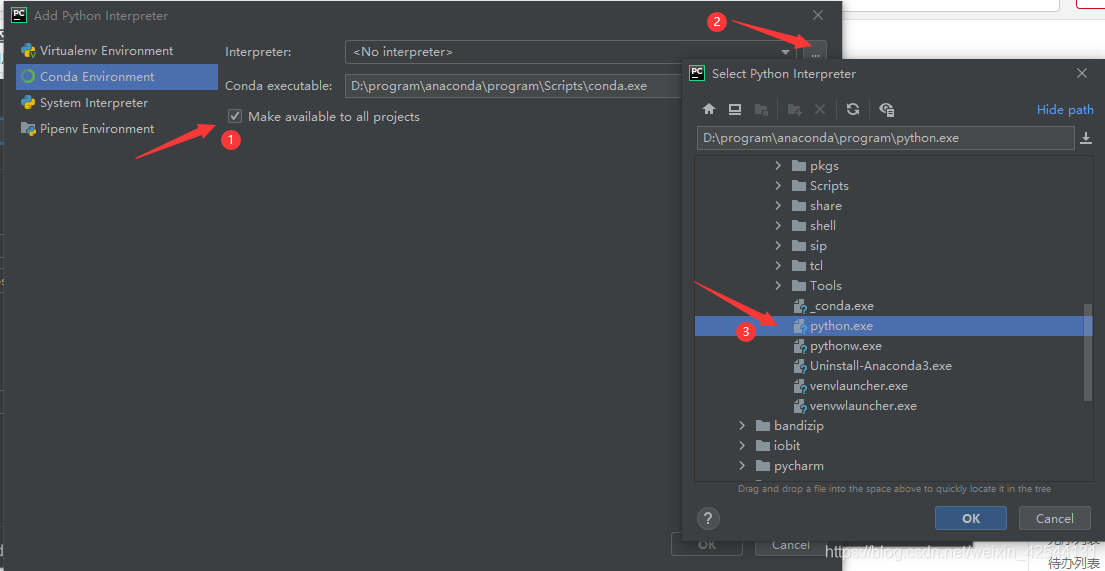Viewport: 1105px width, 571px height.
Task: Click Cancel in Add Python Interpreter dialog
Action: pos(791,545)
